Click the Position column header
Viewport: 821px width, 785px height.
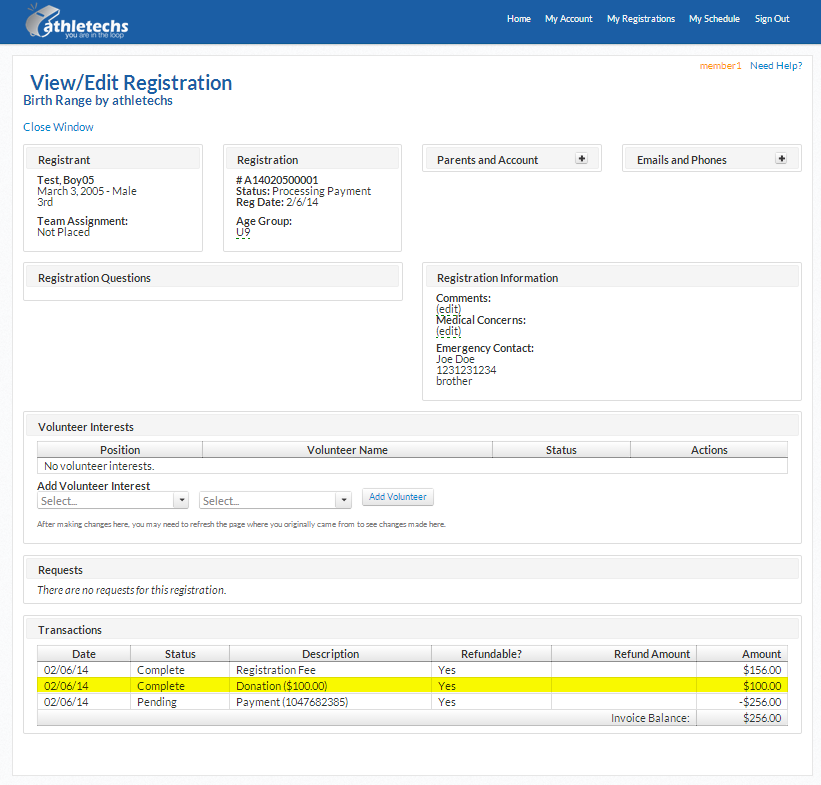click(120, 450)
